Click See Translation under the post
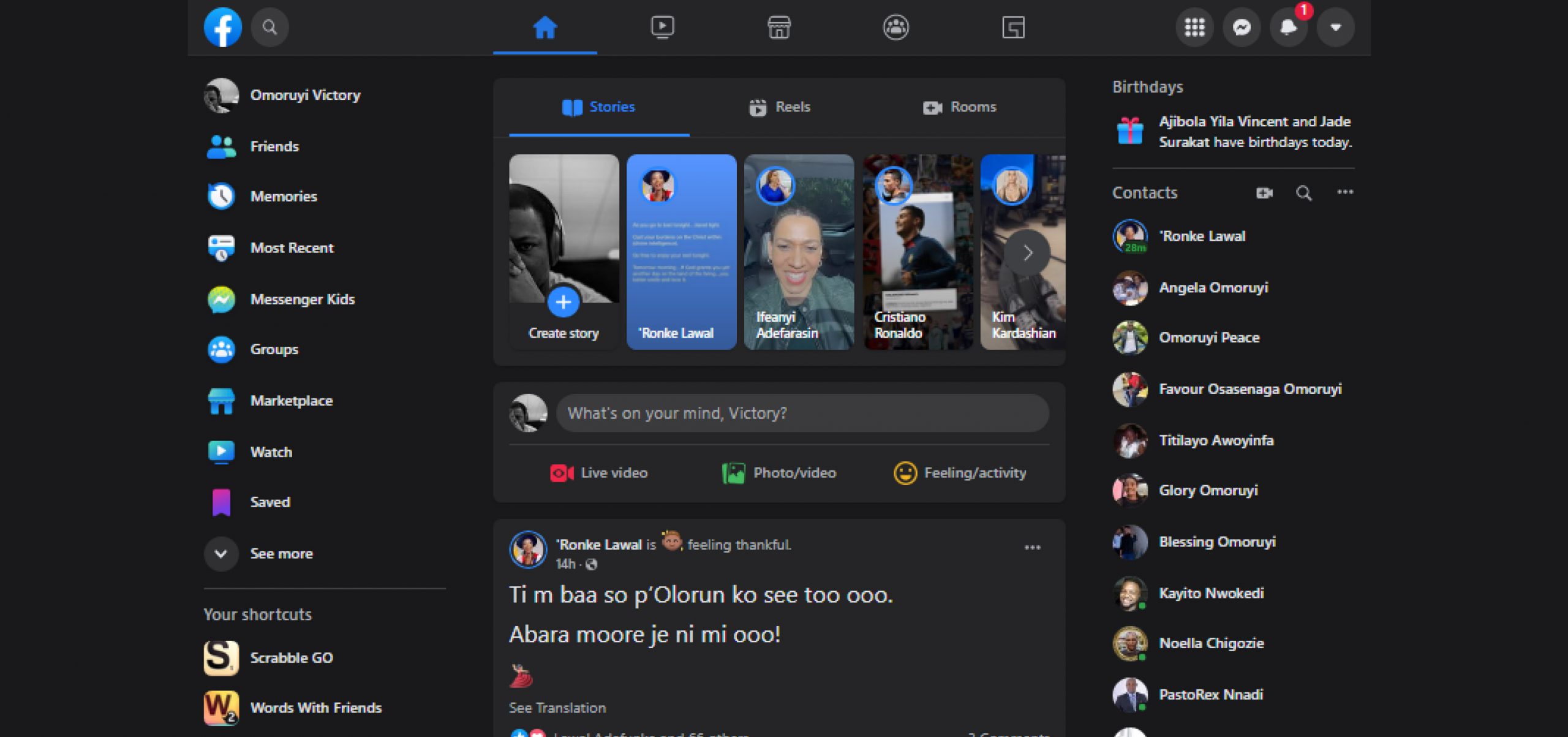 (557, 708)
